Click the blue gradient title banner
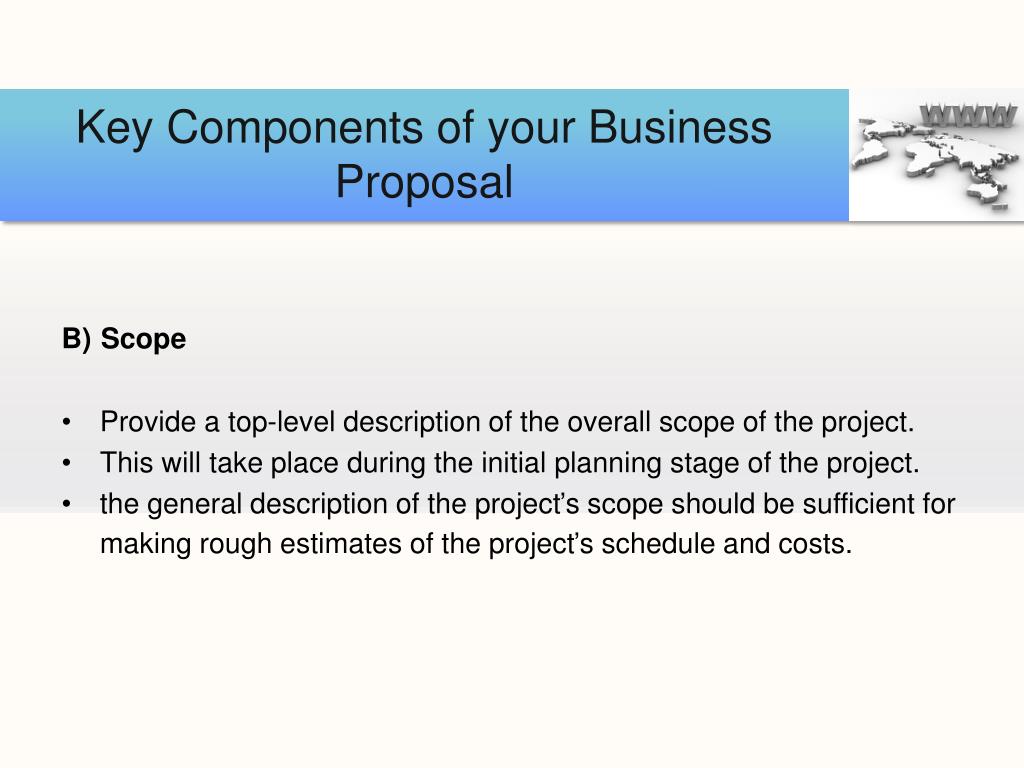Viewport: 1024px width, 768px height. (424, 155)
